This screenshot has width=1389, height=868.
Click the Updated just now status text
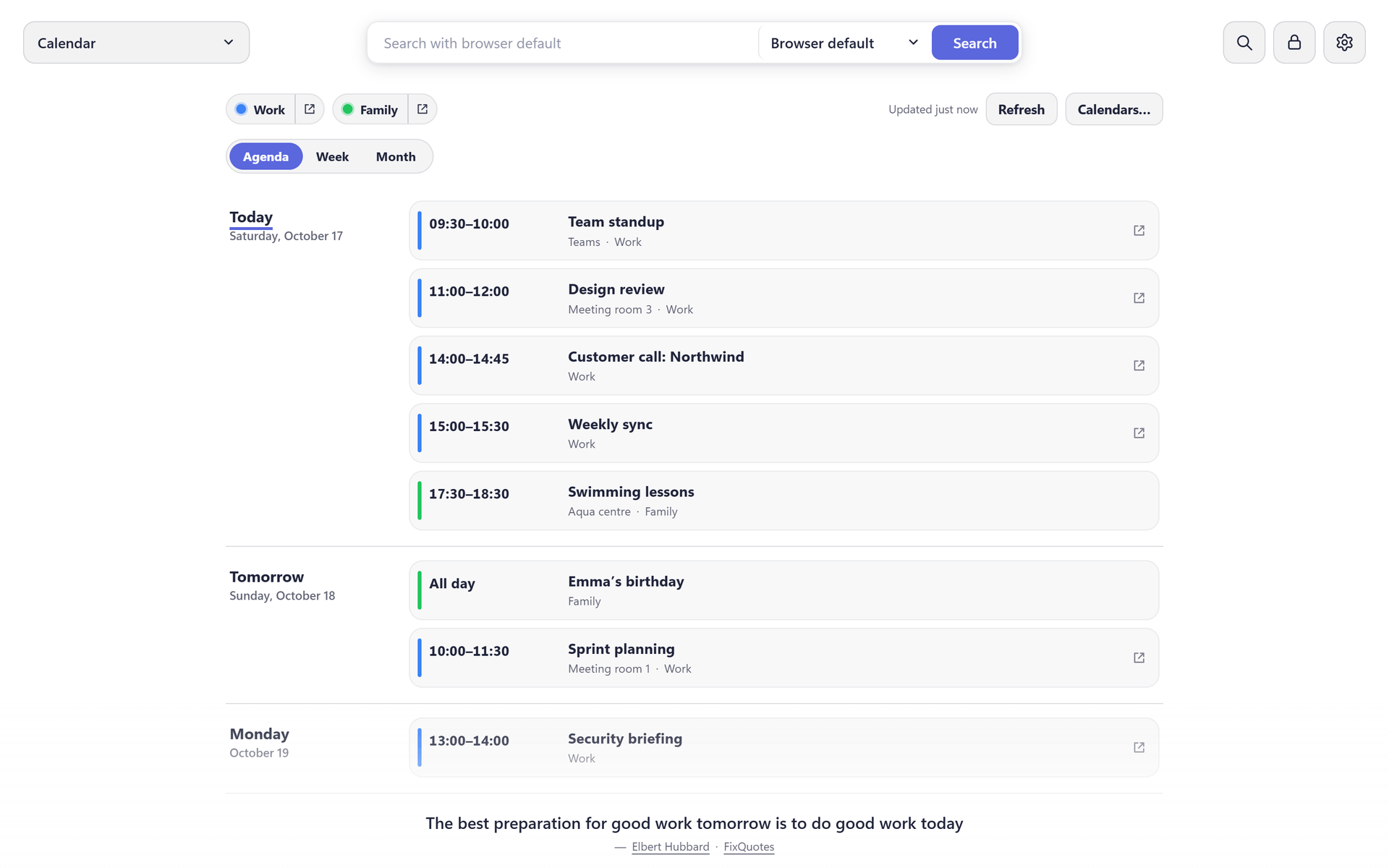pos(933,109)
